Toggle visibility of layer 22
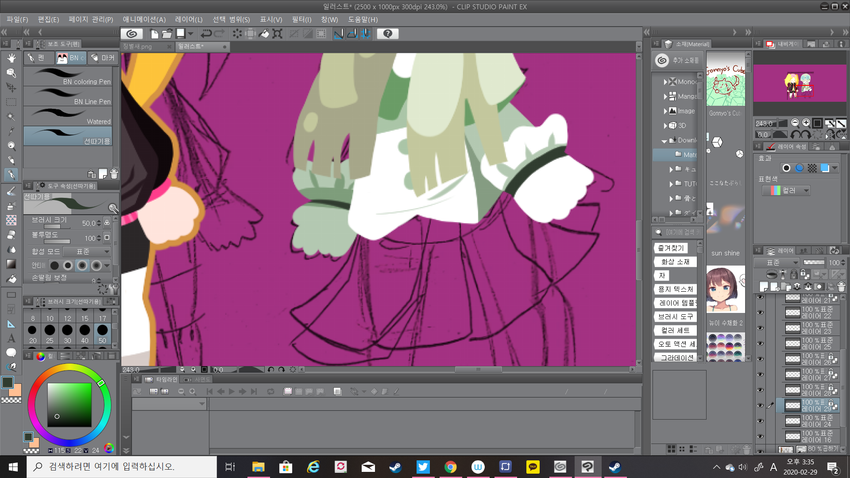Viewport: 850px width, 478px height. [x=760, y=313]
